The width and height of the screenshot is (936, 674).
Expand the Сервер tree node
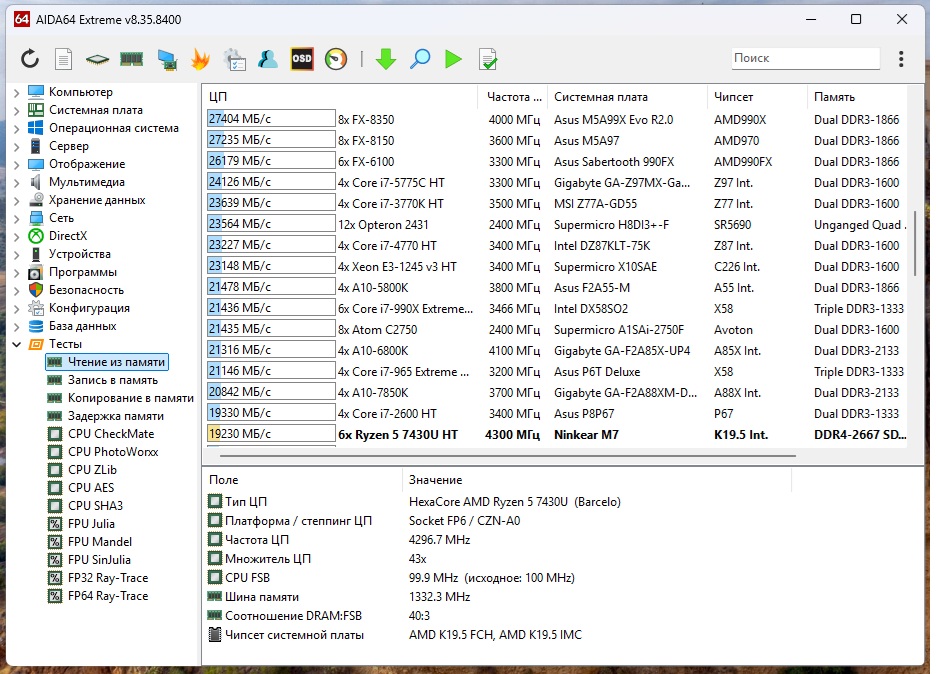(17, 146)
